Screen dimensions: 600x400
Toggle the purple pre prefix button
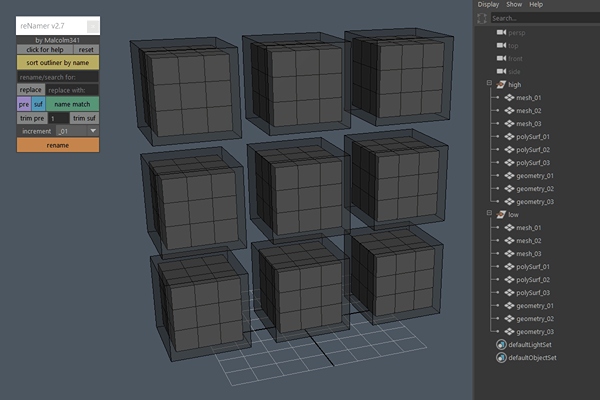click(x=24, y=104)
